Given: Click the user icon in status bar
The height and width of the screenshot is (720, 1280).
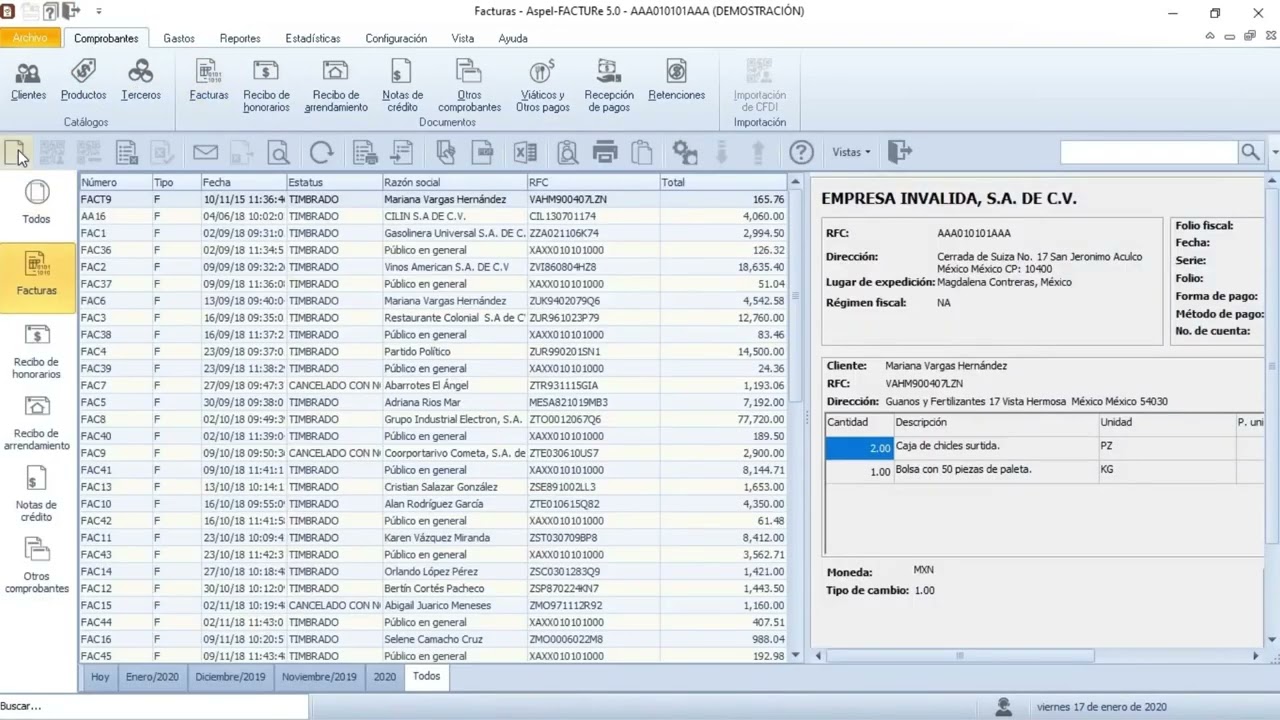Looking at the screenshot, I should tap(1003, 706).
